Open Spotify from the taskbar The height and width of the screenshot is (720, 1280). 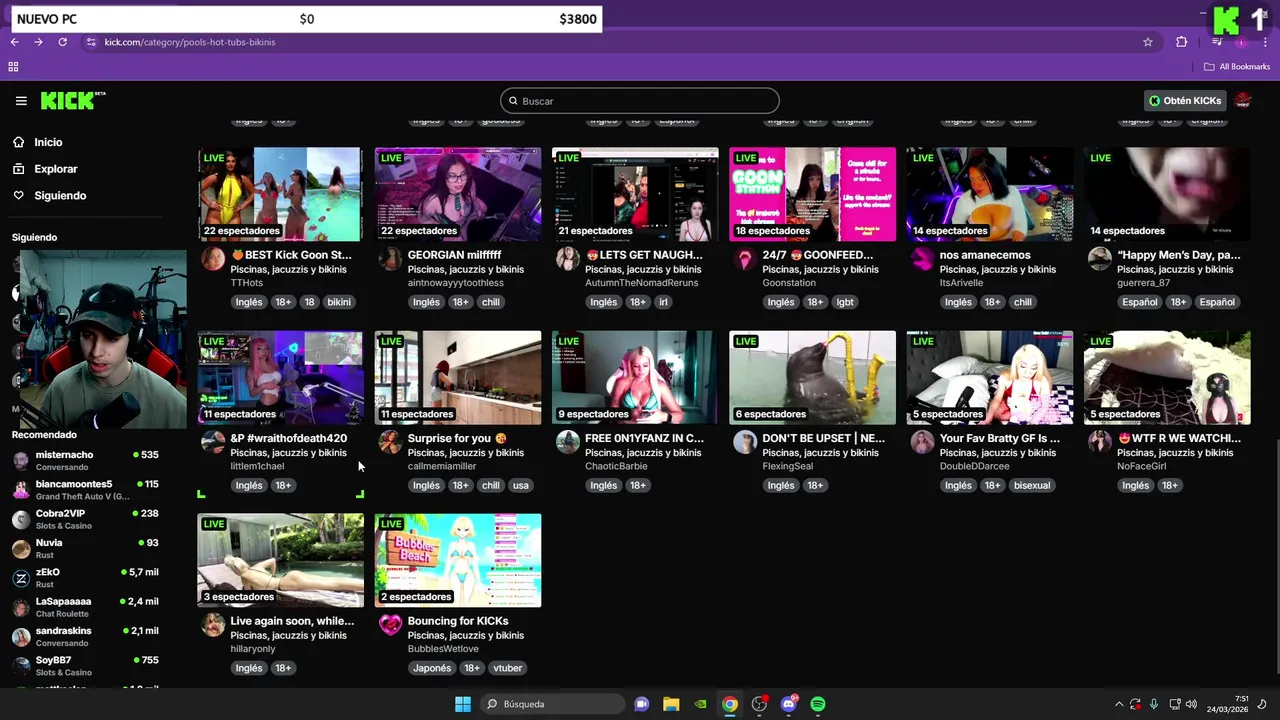point(818,704)
